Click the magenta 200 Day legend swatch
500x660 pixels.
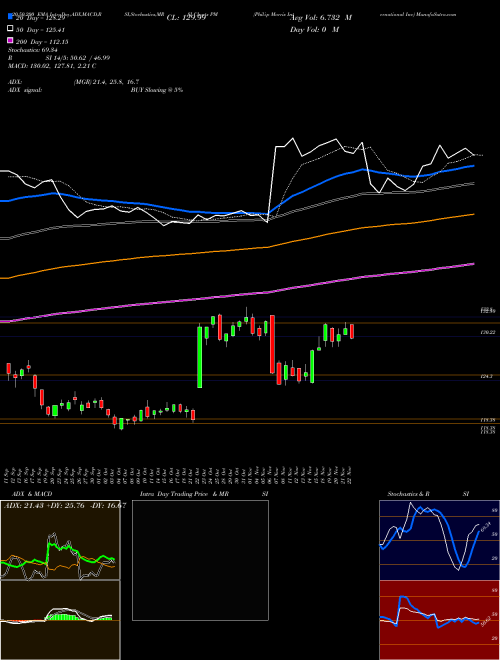[x=10, y=40]
